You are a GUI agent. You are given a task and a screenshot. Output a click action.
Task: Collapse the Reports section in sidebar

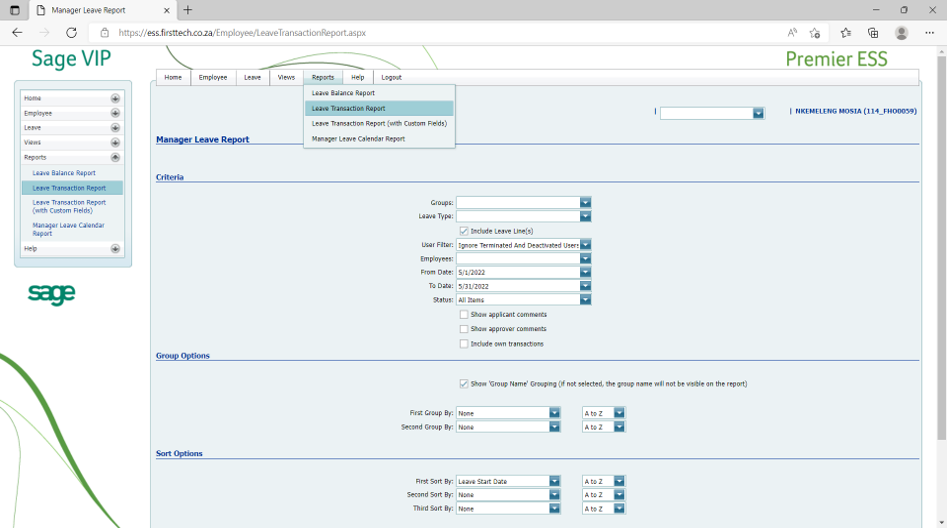click(115, 158)
